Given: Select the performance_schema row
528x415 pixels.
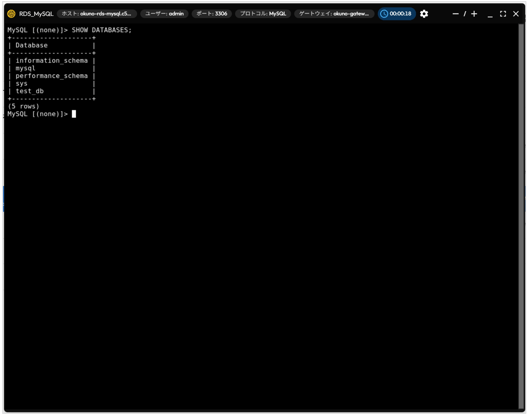Looking at the screenshot, I should click(x=52, y=76).
